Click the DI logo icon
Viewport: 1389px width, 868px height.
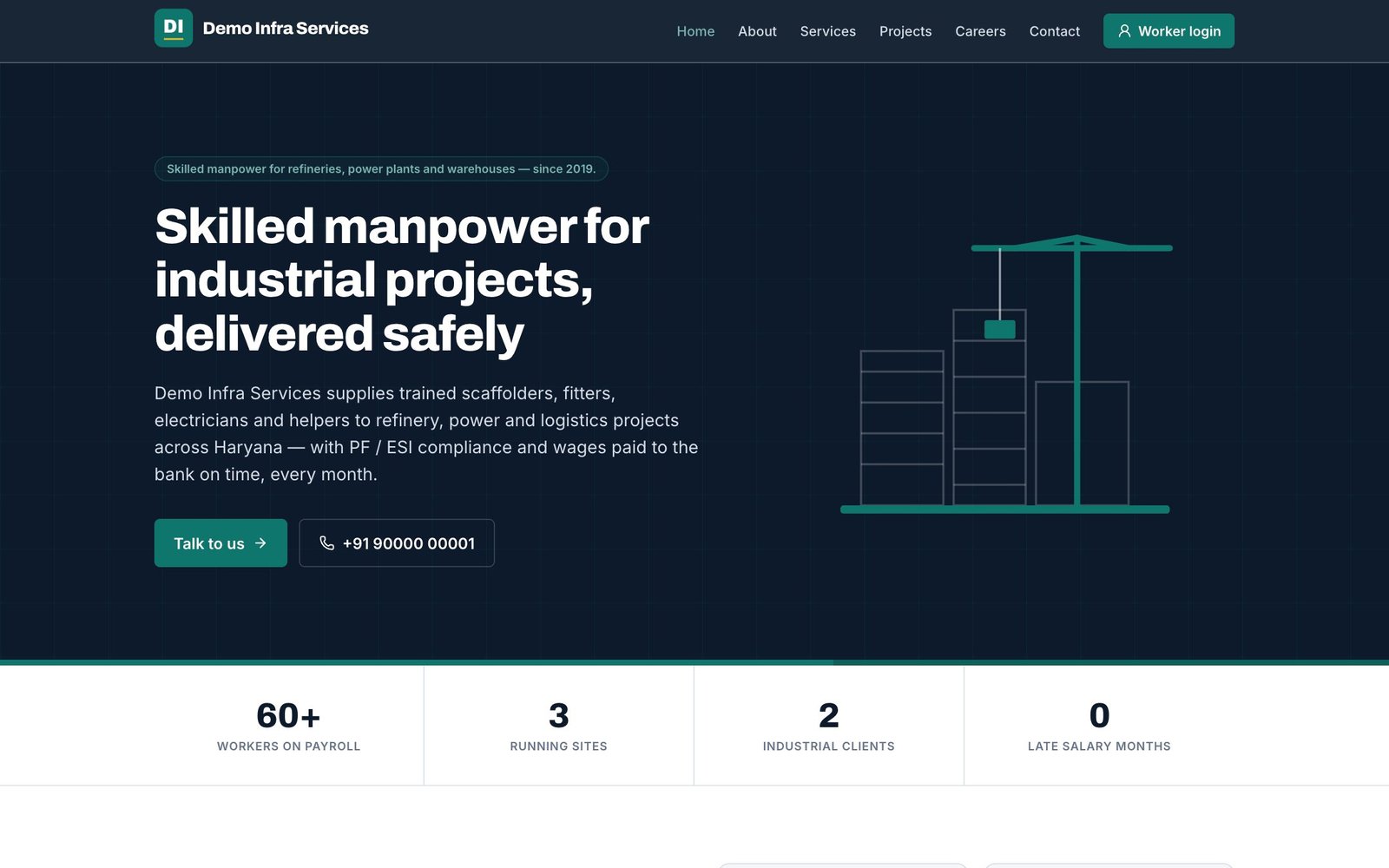click(174, 28)
